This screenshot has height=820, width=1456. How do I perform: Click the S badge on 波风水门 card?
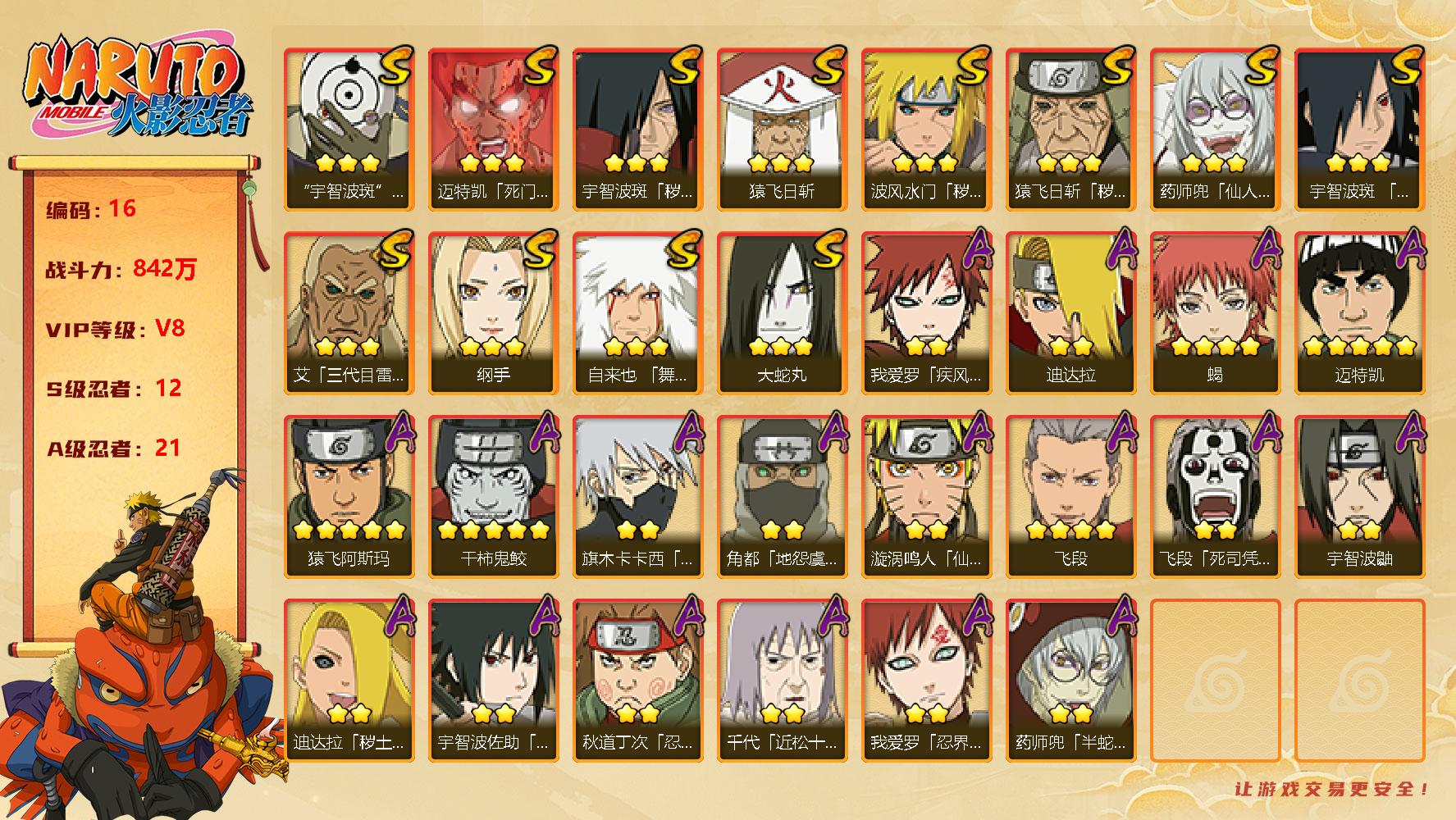(972, 66)
